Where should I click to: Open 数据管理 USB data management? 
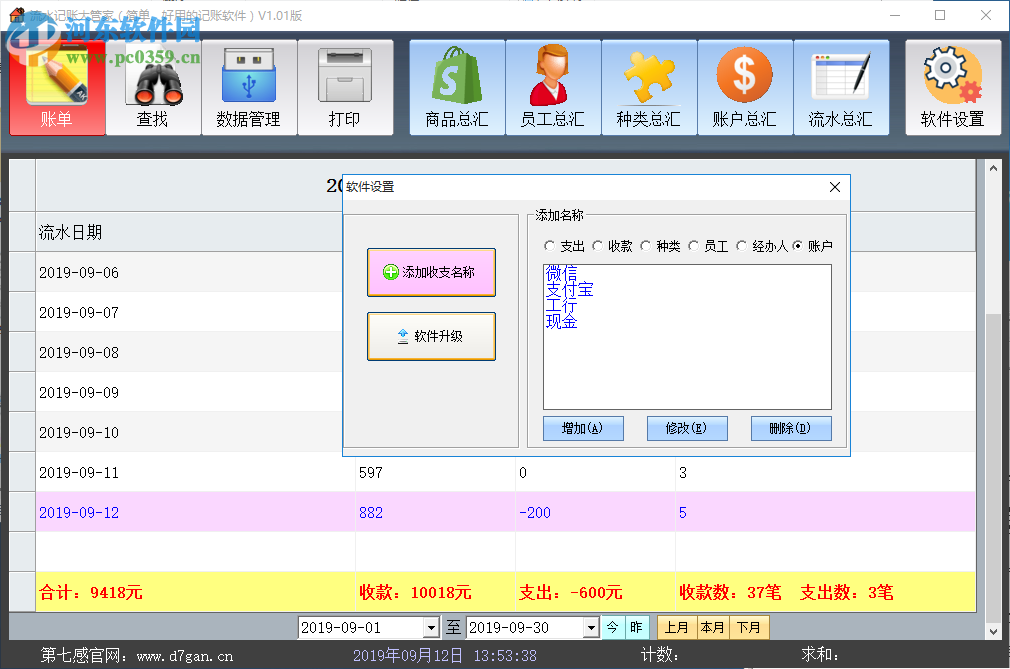[249, 88]
